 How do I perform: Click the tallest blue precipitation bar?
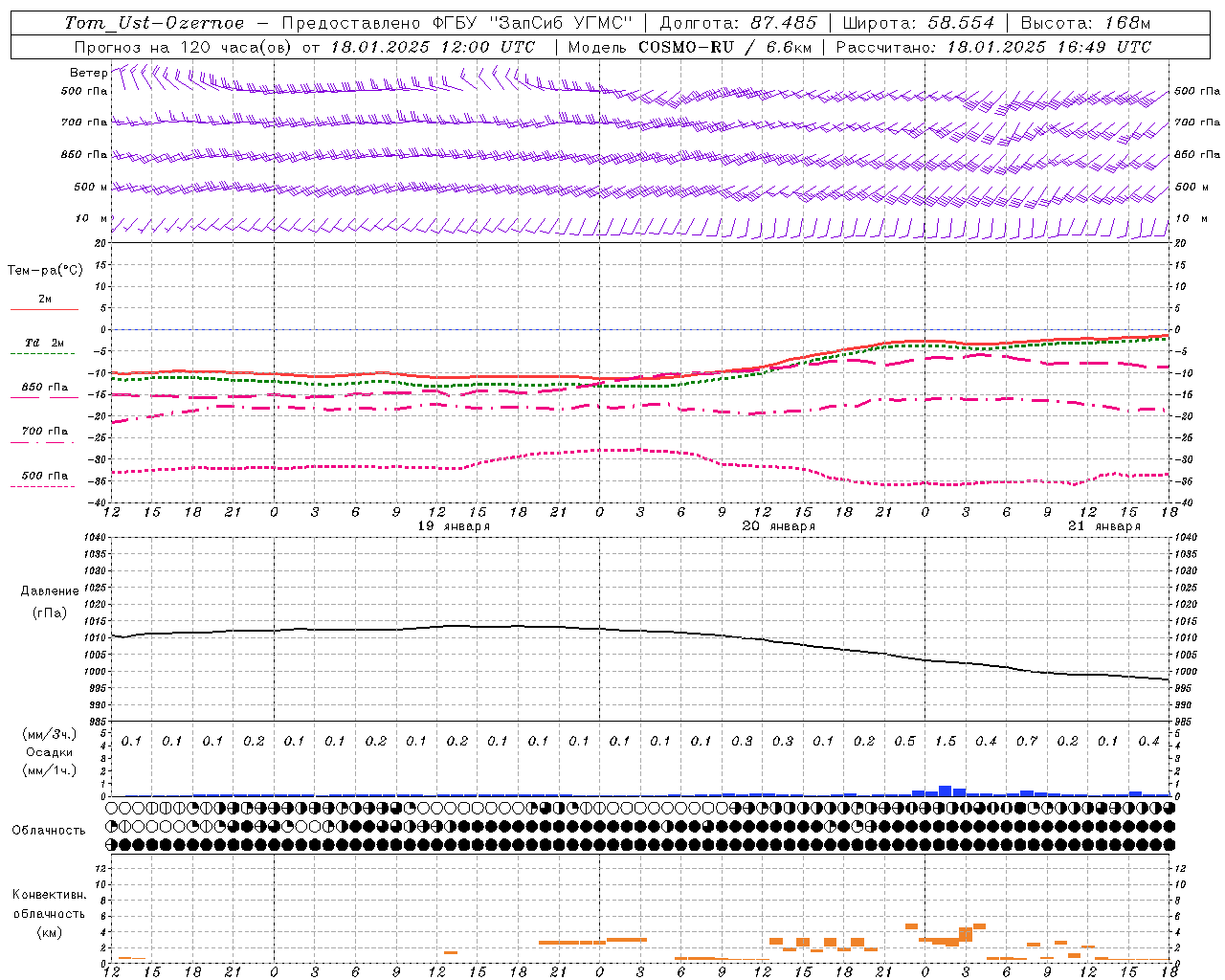click(x=945, y=791)
